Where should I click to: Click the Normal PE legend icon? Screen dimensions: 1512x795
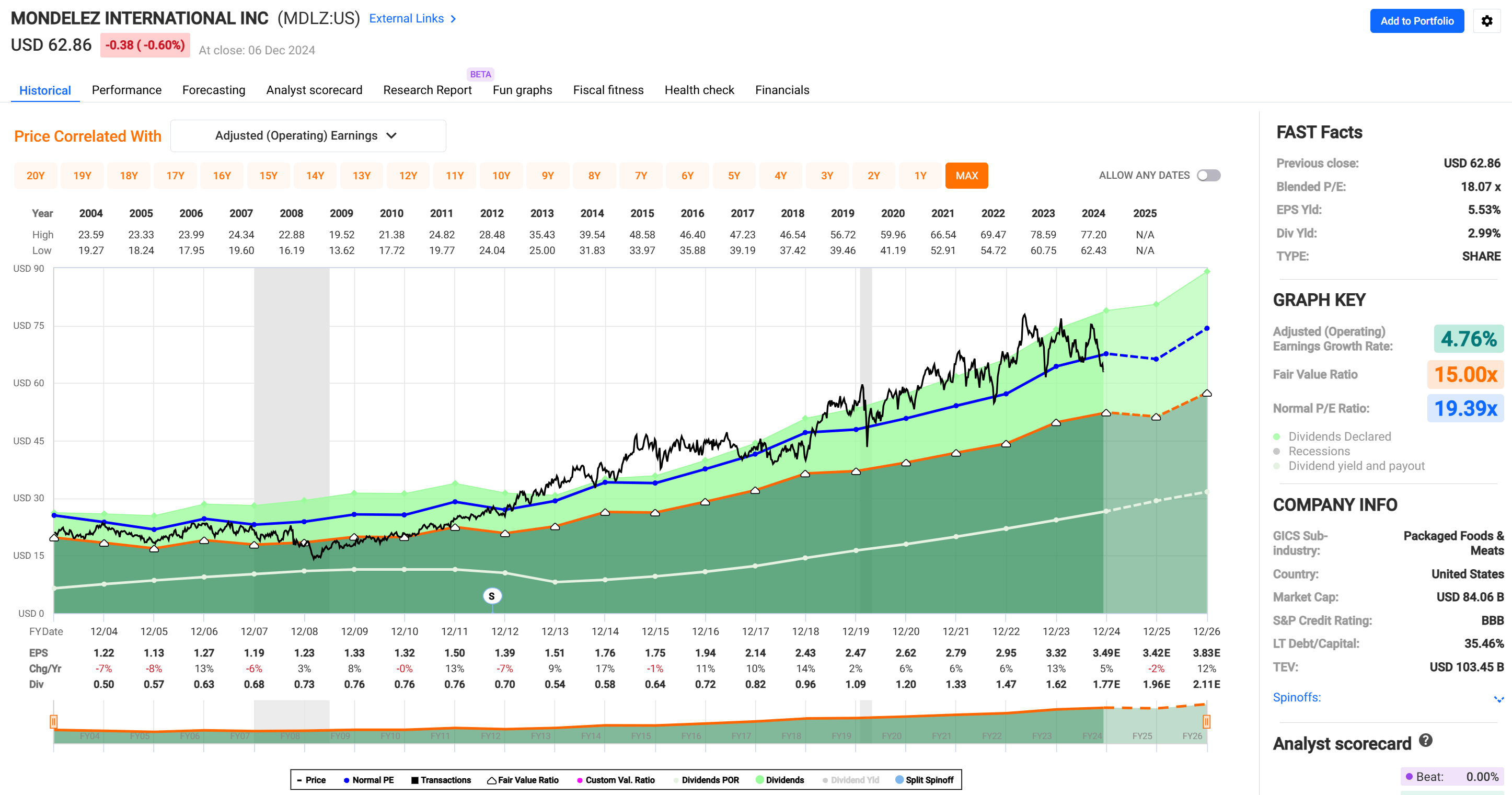347,780
